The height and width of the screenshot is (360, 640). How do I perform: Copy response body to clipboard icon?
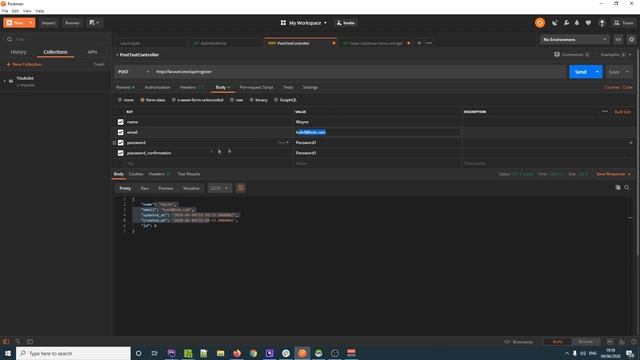(618, 187)
